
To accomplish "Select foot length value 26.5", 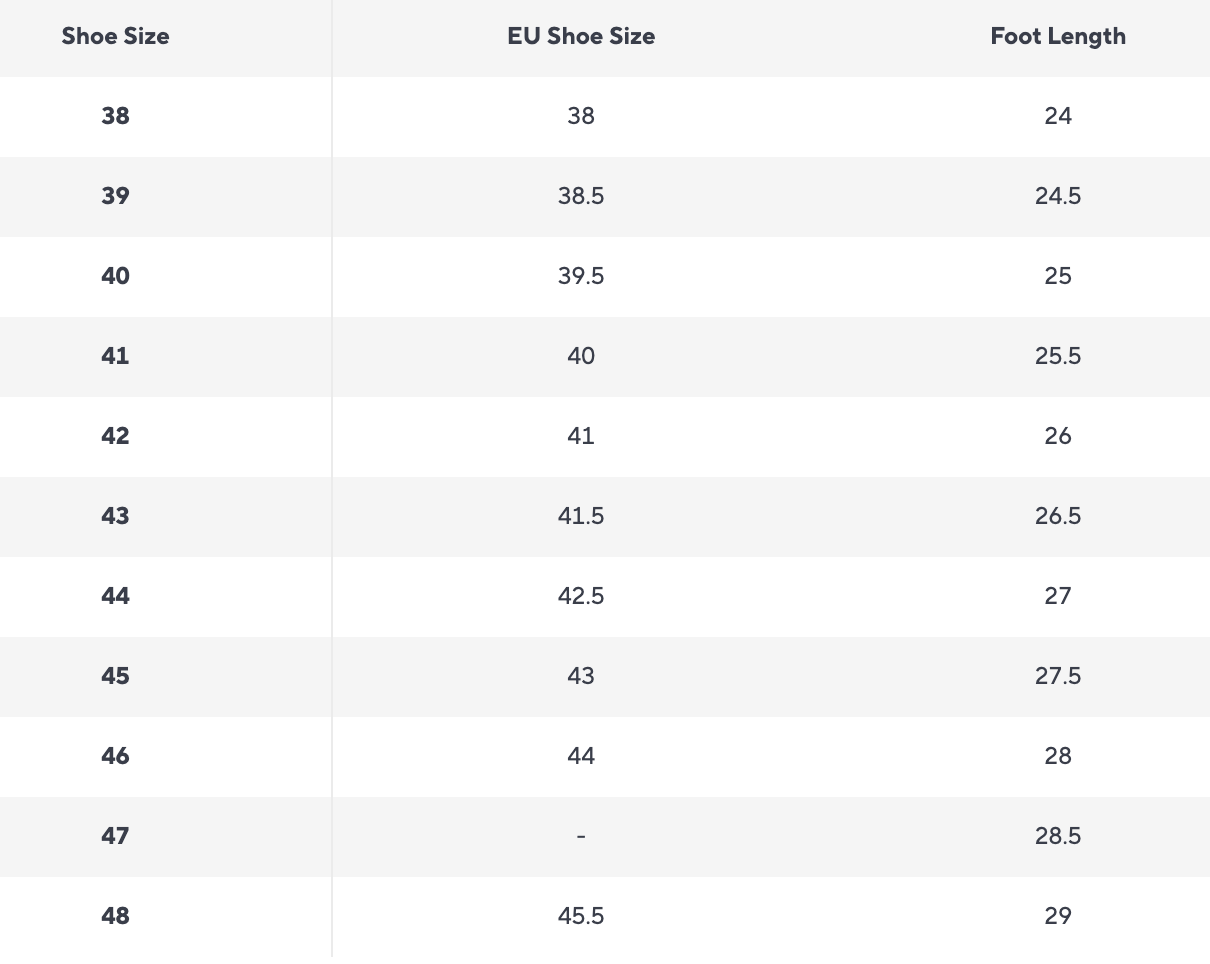I will pyautogui.click(x=1058, y=516).
